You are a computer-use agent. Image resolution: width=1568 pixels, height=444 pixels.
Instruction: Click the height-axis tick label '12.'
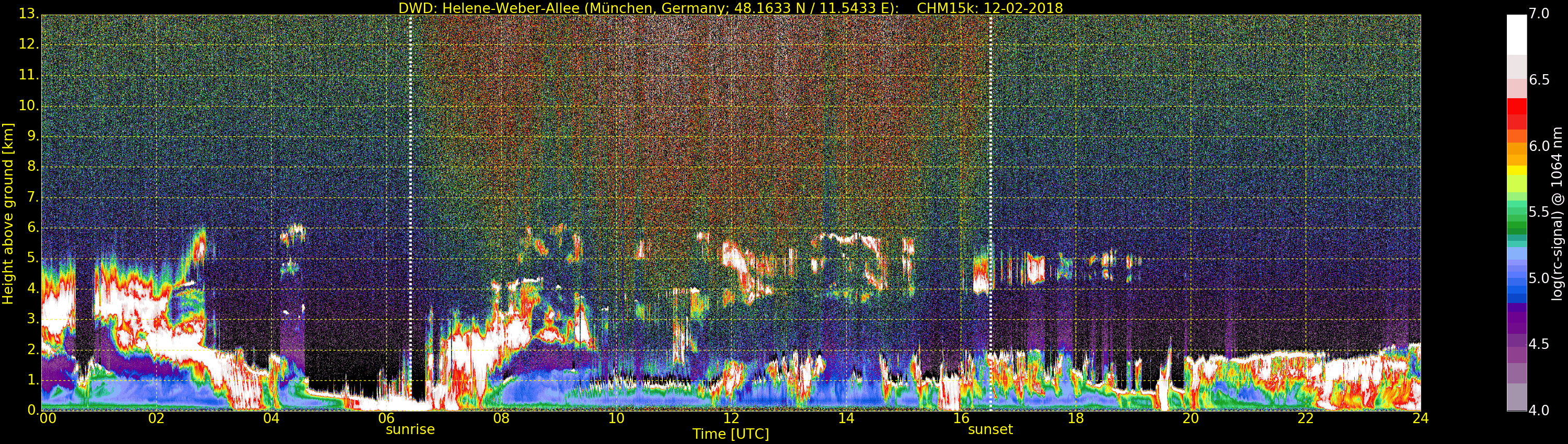coord(29,45)
